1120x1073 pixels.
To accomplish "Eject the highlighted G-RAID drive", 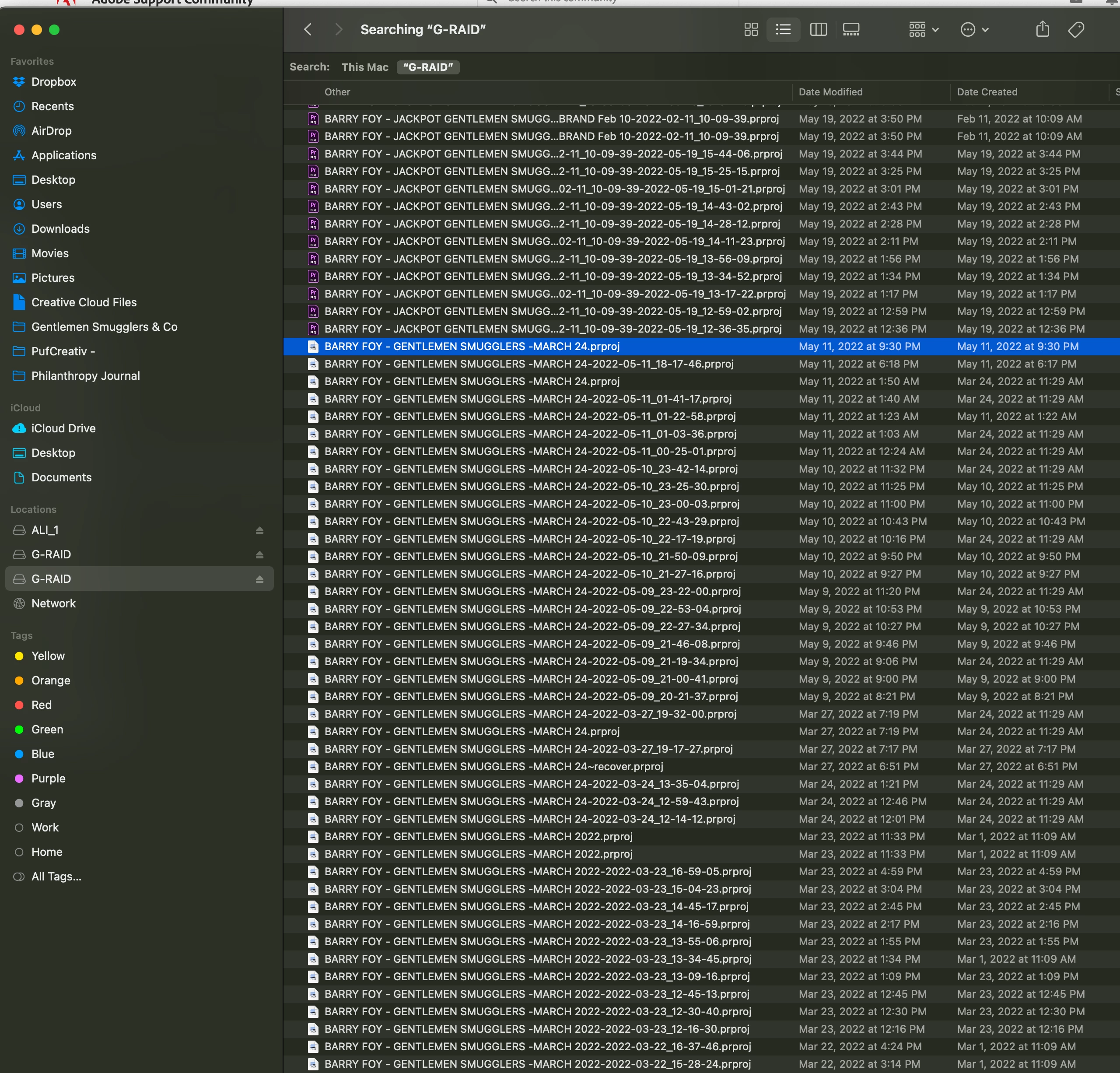I will [x=259, y=579].
